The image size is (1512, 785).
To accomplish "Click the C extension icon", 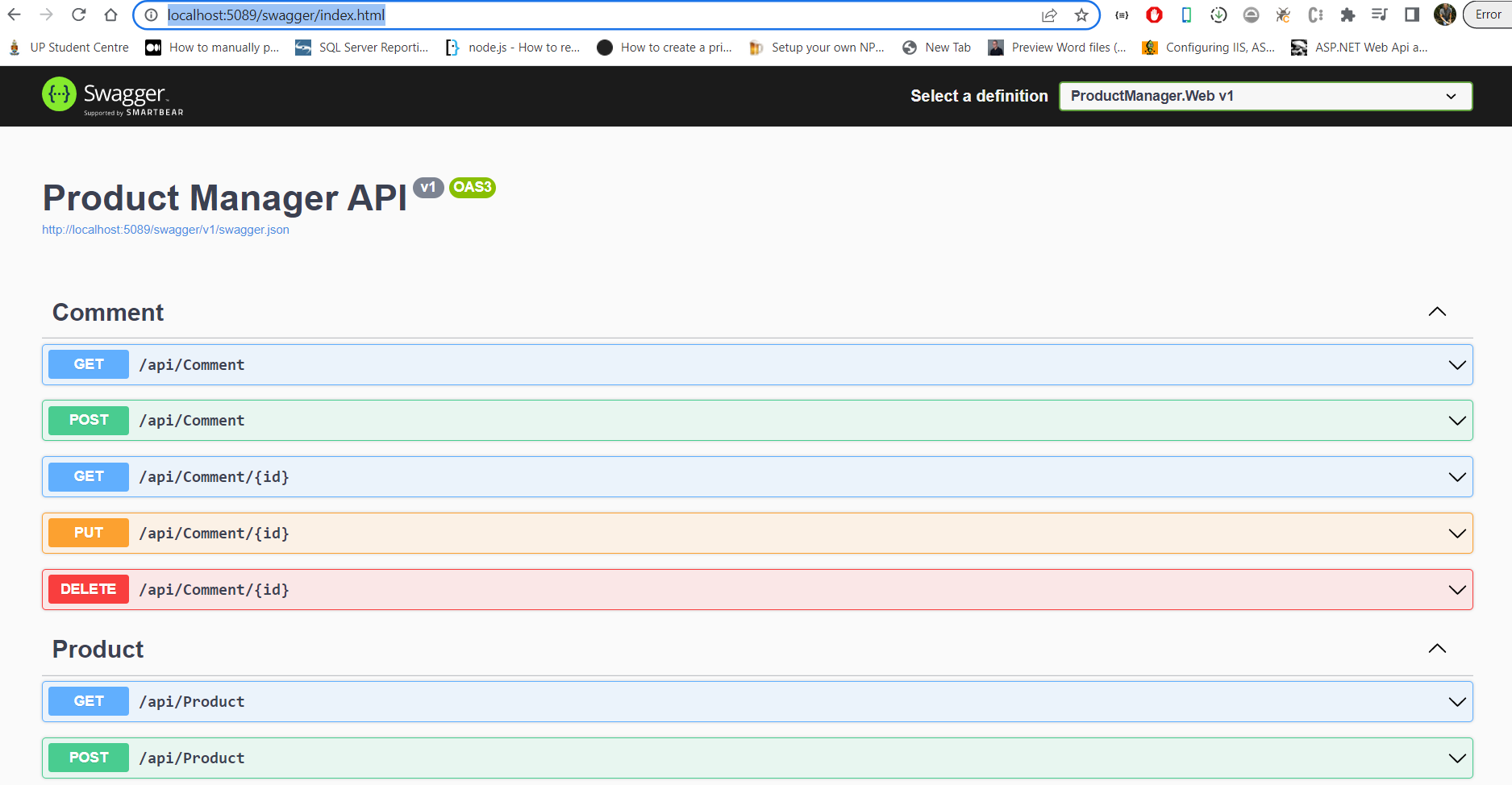I will [x=1315, y=15].
